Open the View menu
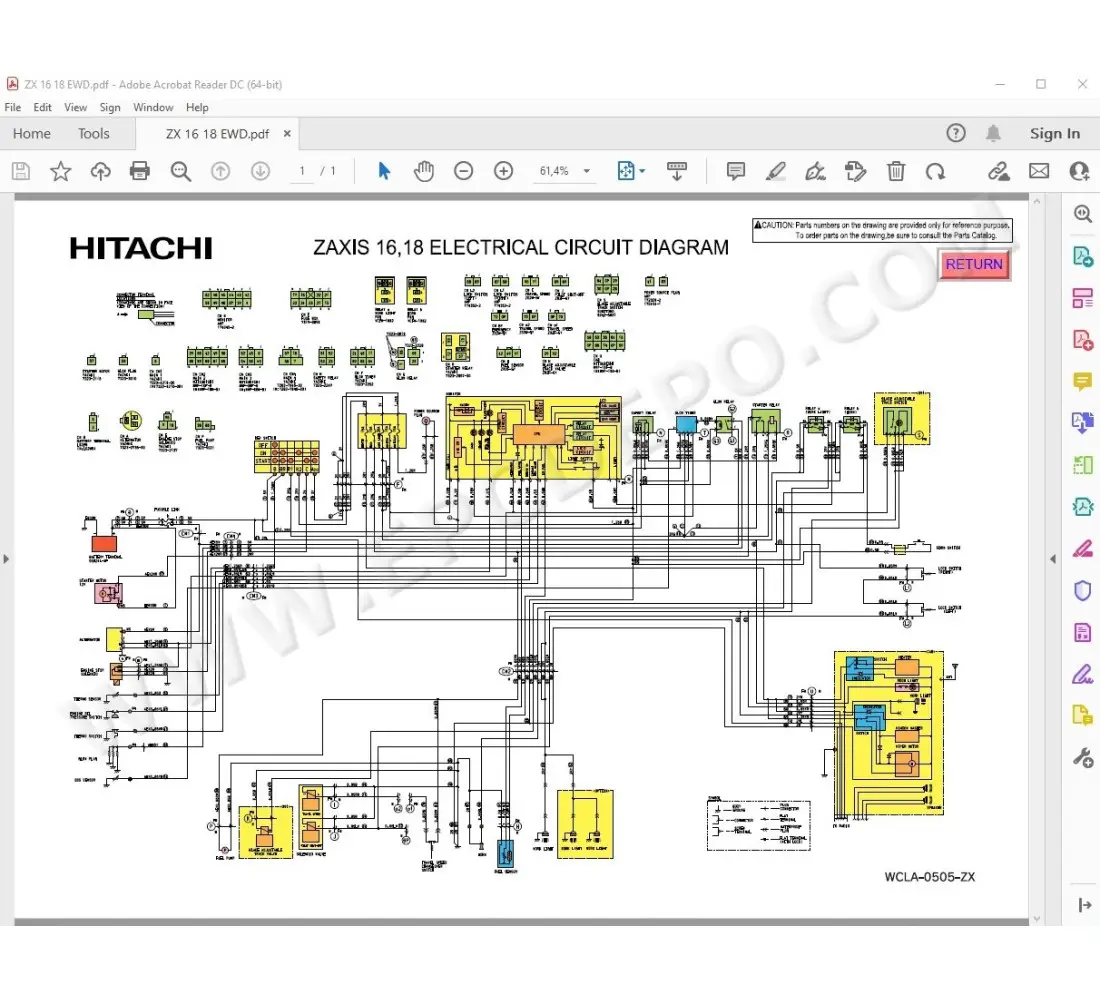Viewport: 1100px width, 1000px height. point(75,107)
